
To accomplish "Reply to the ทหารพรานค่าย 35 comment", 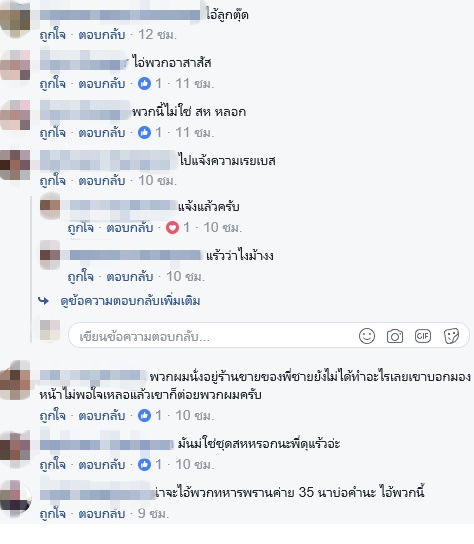I will [x=102, y=513].
